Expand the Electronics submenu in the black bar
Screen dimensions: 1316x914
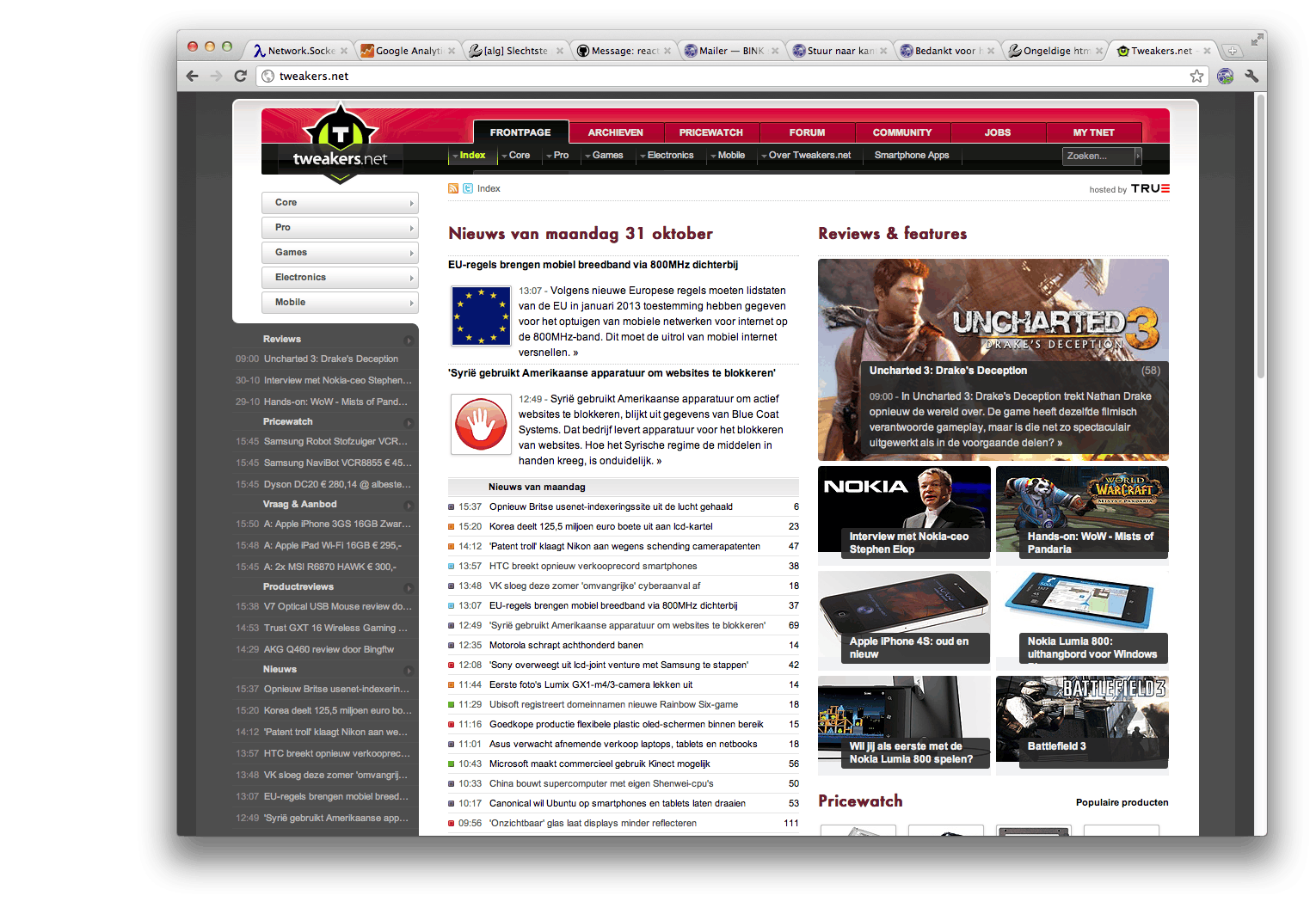(x=667, y=156)
